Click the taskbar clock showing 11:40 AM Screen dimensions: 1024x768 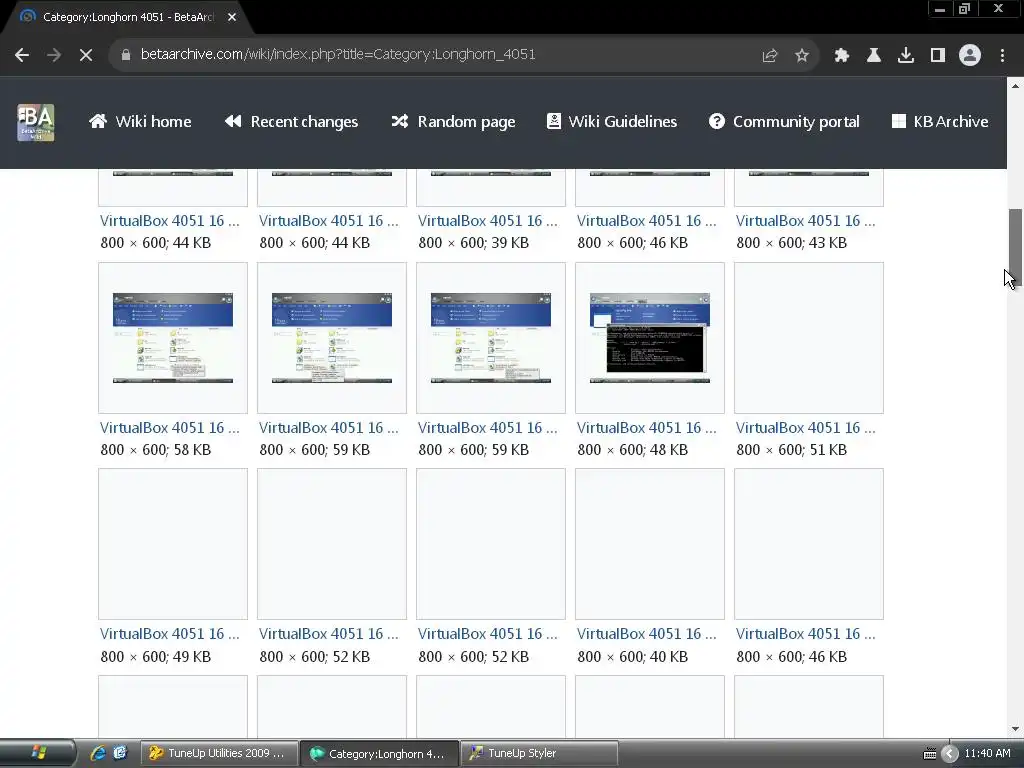pyautogui.click(x=987, y=753)
